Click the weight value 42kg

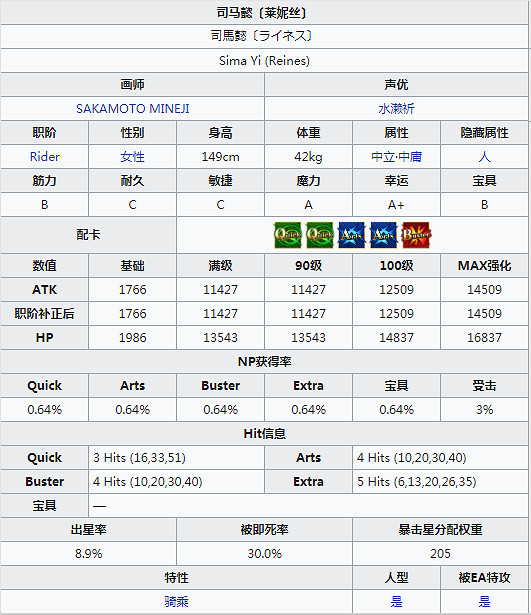(x=308, y=157)
